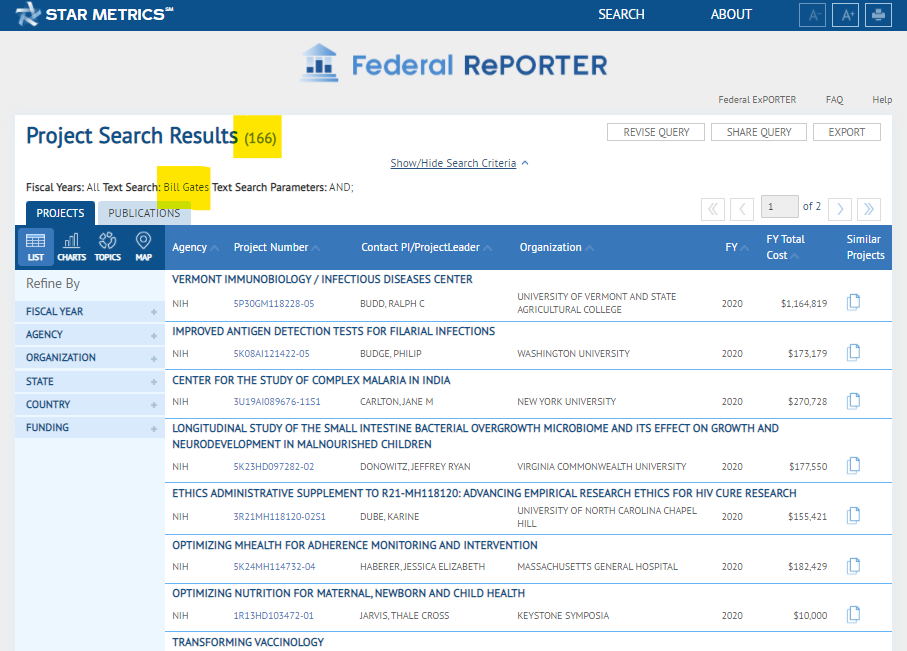Sort results by FY column
Image resolution: width=907 pixels, height=651 pixels.
[x=736, y=247]
